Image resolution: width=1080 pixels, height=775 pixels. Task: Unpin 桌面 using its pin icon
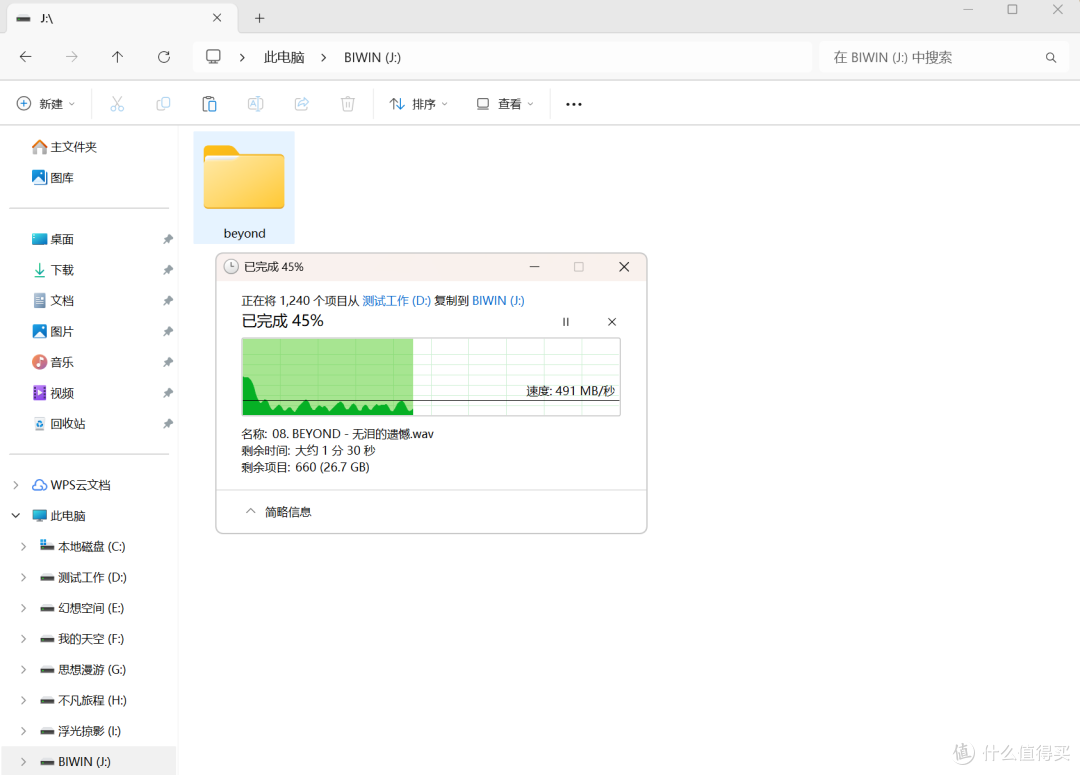click(167, 239)
